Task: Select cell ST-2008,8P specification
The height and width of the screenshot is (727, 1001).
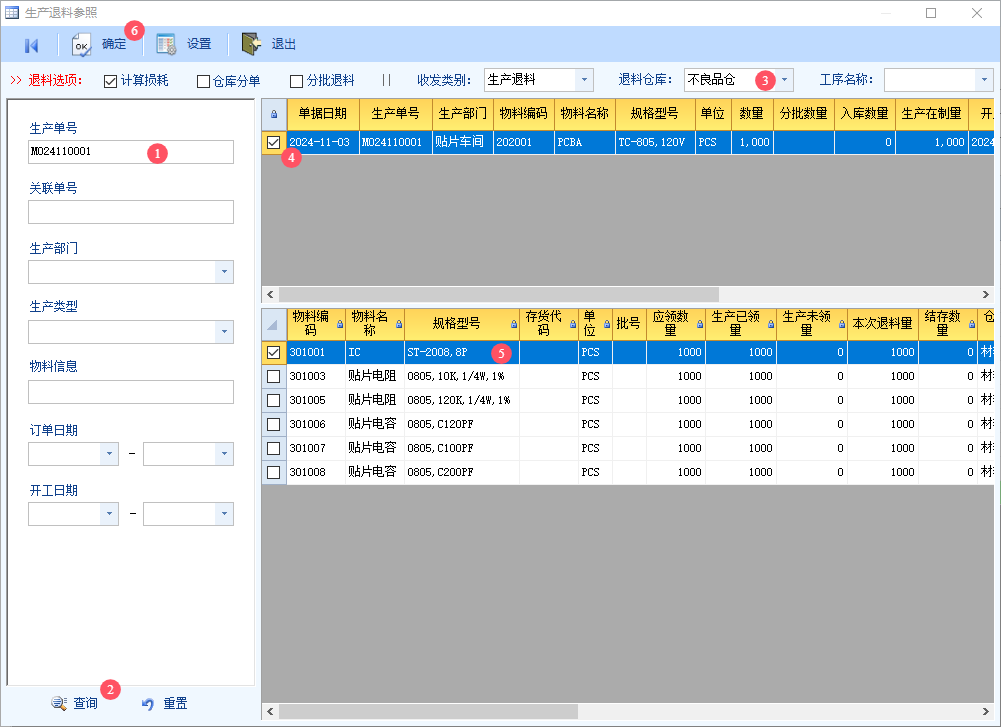Action: pyautogui.click(x=462, y=352)
